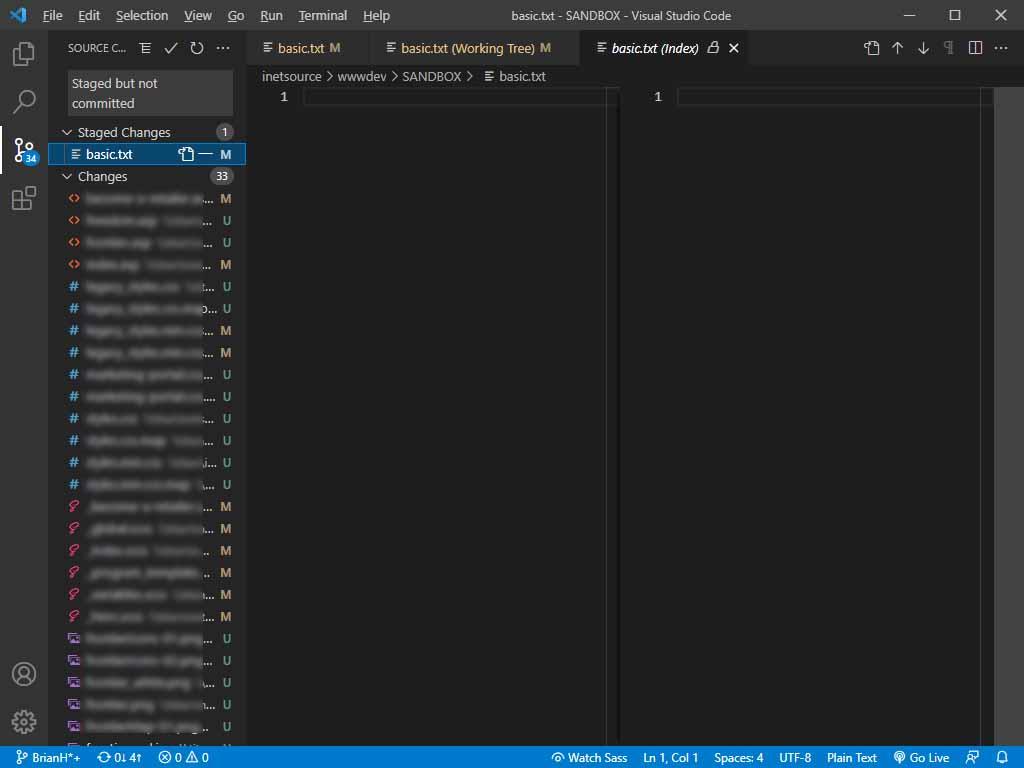Viewport: 1024px width, 768px height.
Task: Toggle whitespace trimming paragraph icon
Action: pyautogui.click(x=949, y=48)
